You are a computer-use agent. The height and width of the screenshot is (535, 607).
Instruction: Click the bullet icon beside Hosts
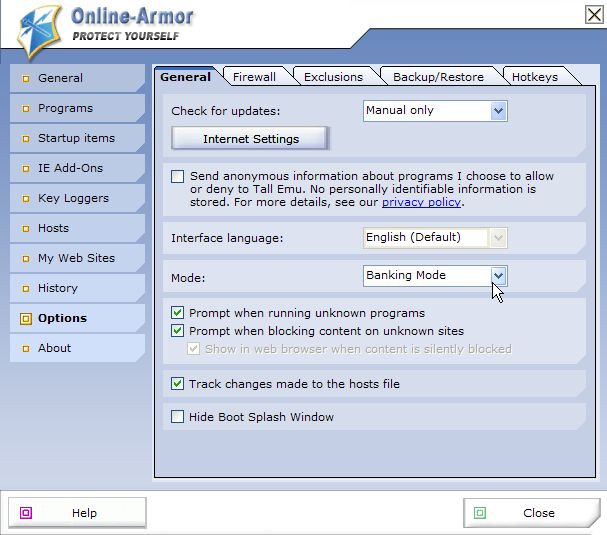tap(26, 229)
